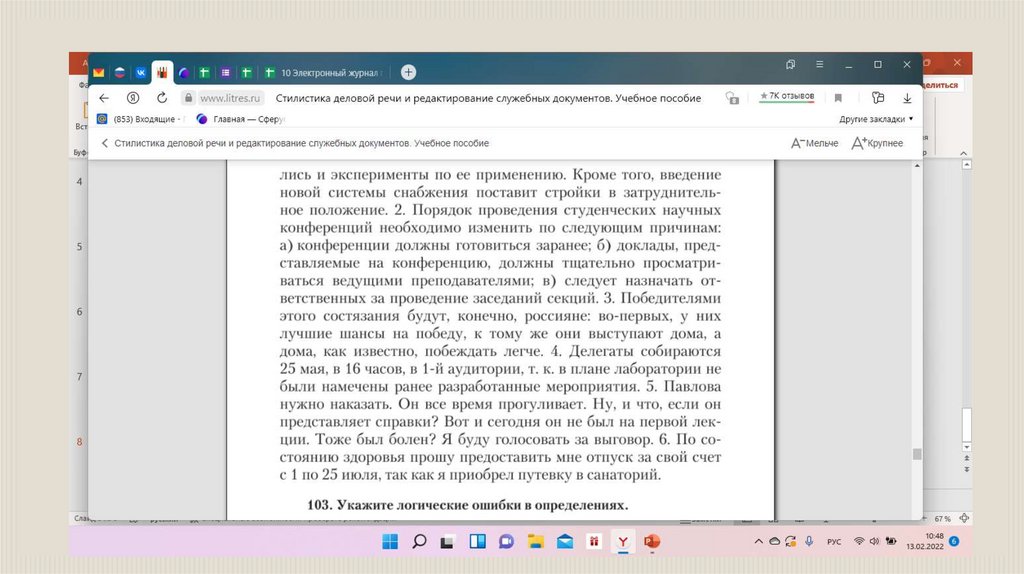This screenshot has height=574, width=1024.
Task: Click the 'Крупнее' increase font size button
Action: 877,143
